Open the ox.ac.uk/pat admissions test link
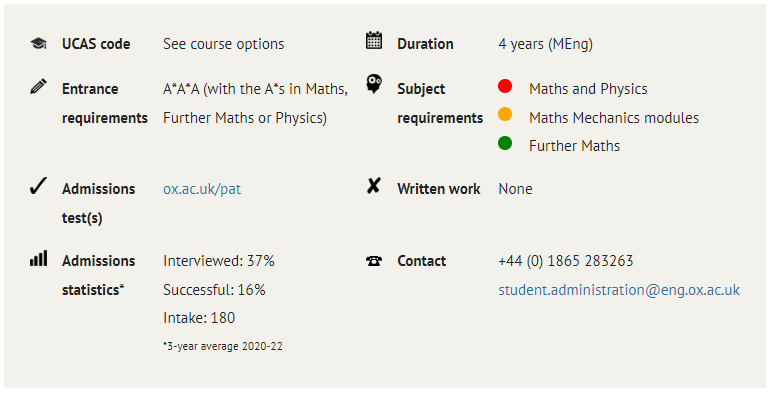This screenshot has width=770, height=405. tap(202, 189)
